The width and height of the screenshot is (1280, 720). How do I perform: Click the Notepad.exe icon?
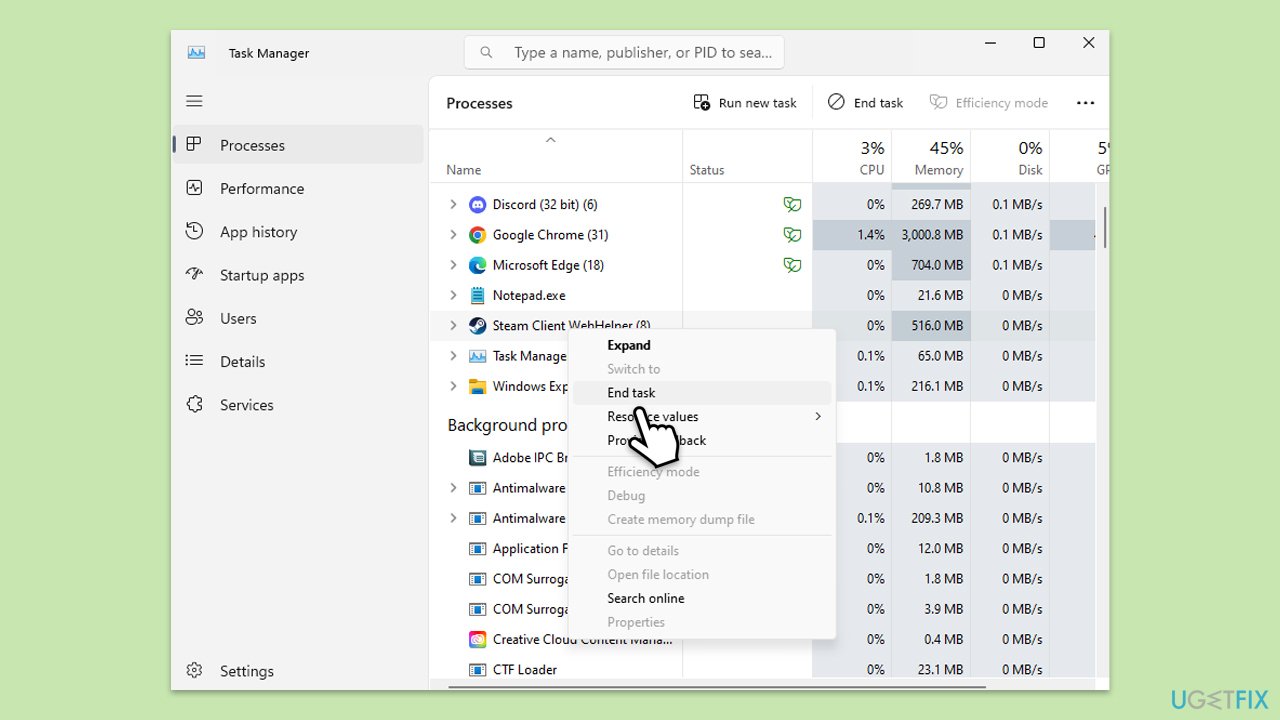tap(477, 295)
